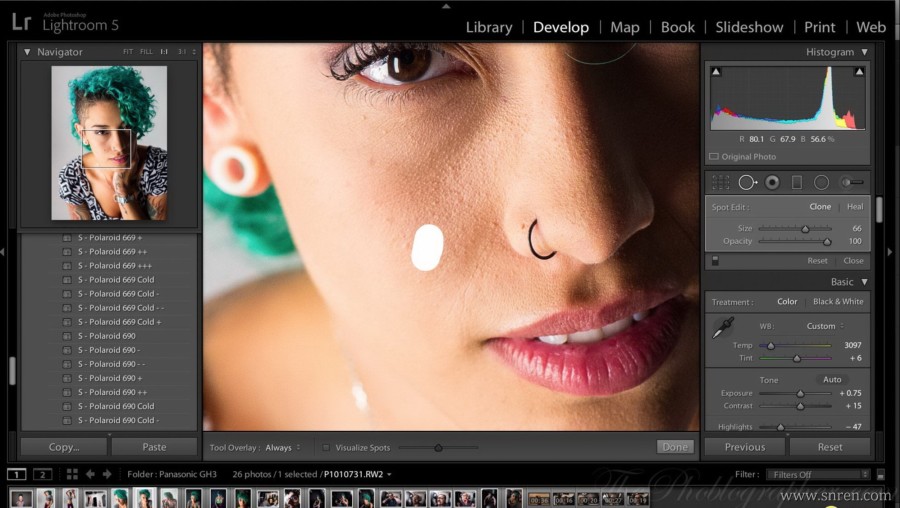
Task: Click the Navigator preview thumbnail
Action: [x=109, y=143]
